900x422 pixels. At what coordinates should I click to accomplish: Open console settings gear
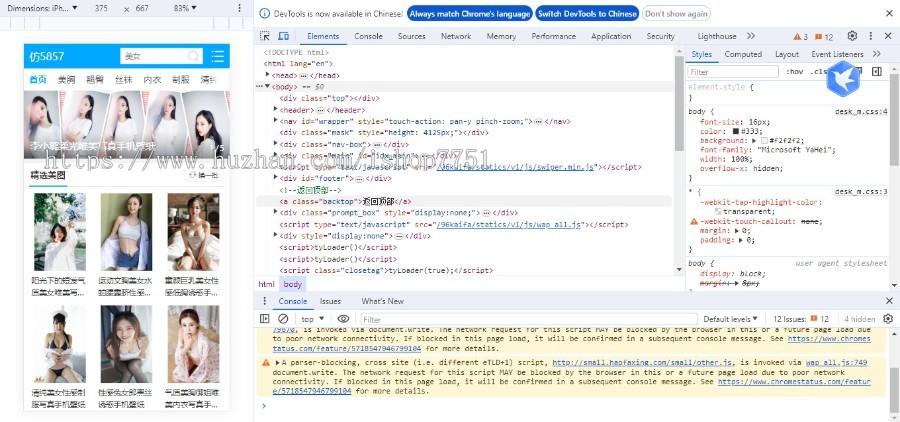point(888,319)
